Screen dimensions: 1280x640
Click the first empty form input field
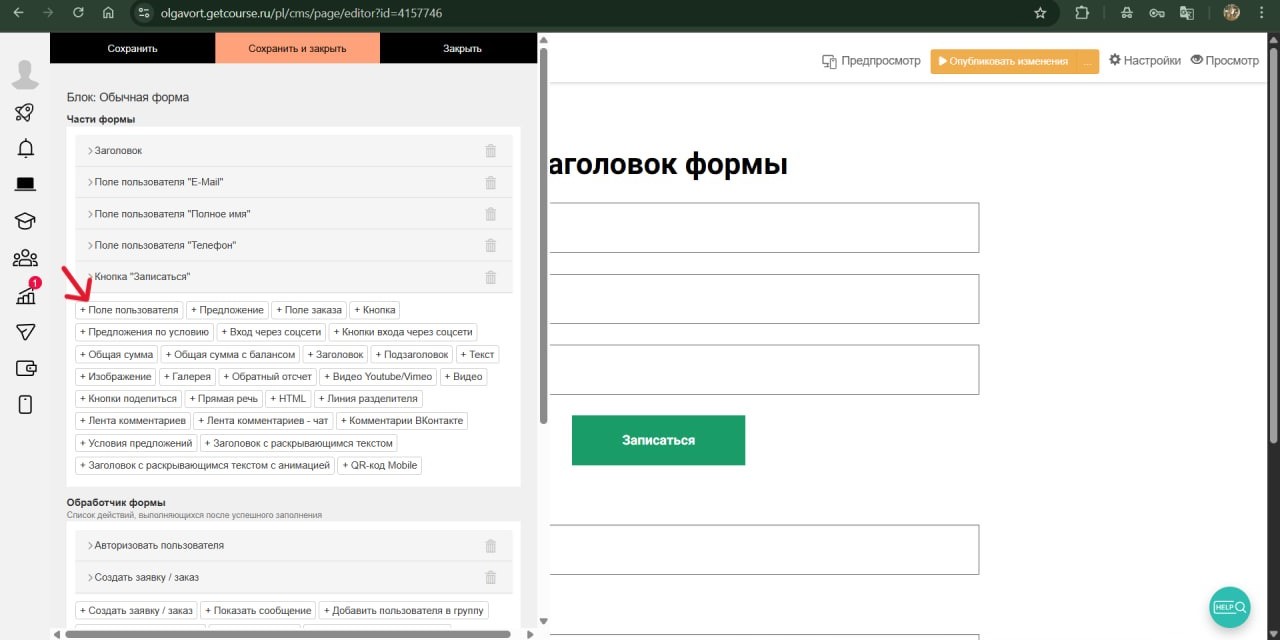[x=763, y=228]
